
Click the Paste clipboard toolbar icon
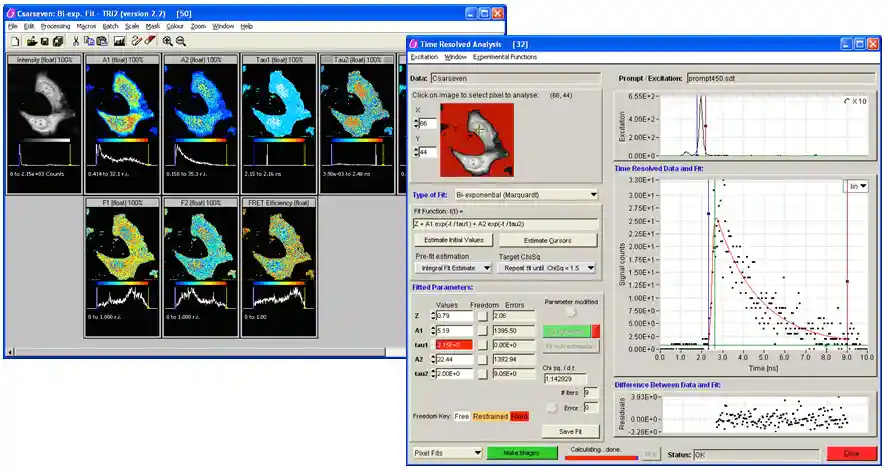pos(102,41)
